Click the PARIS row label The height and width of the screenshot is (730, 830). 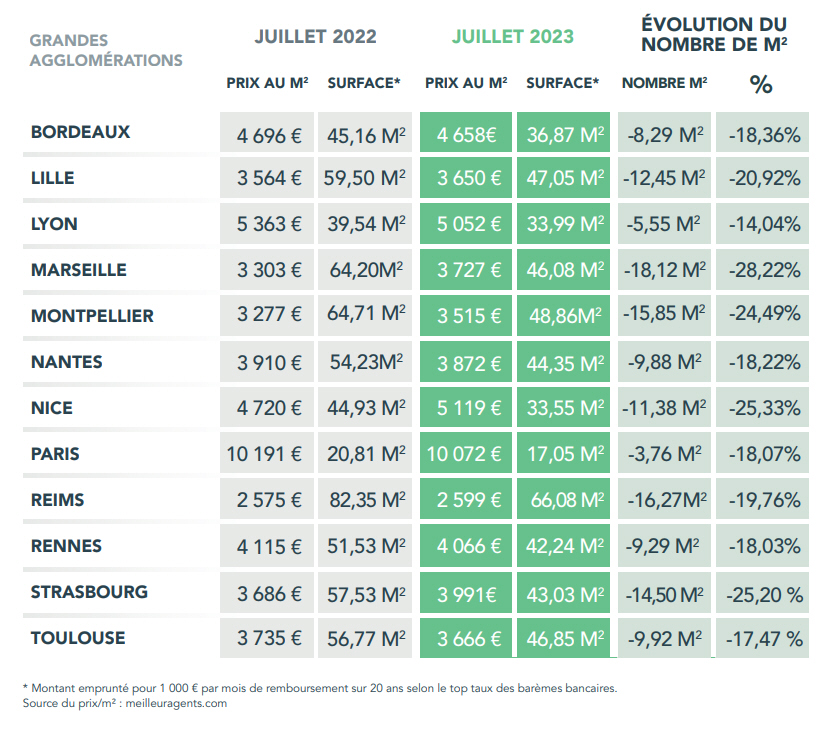coord(56,454)
